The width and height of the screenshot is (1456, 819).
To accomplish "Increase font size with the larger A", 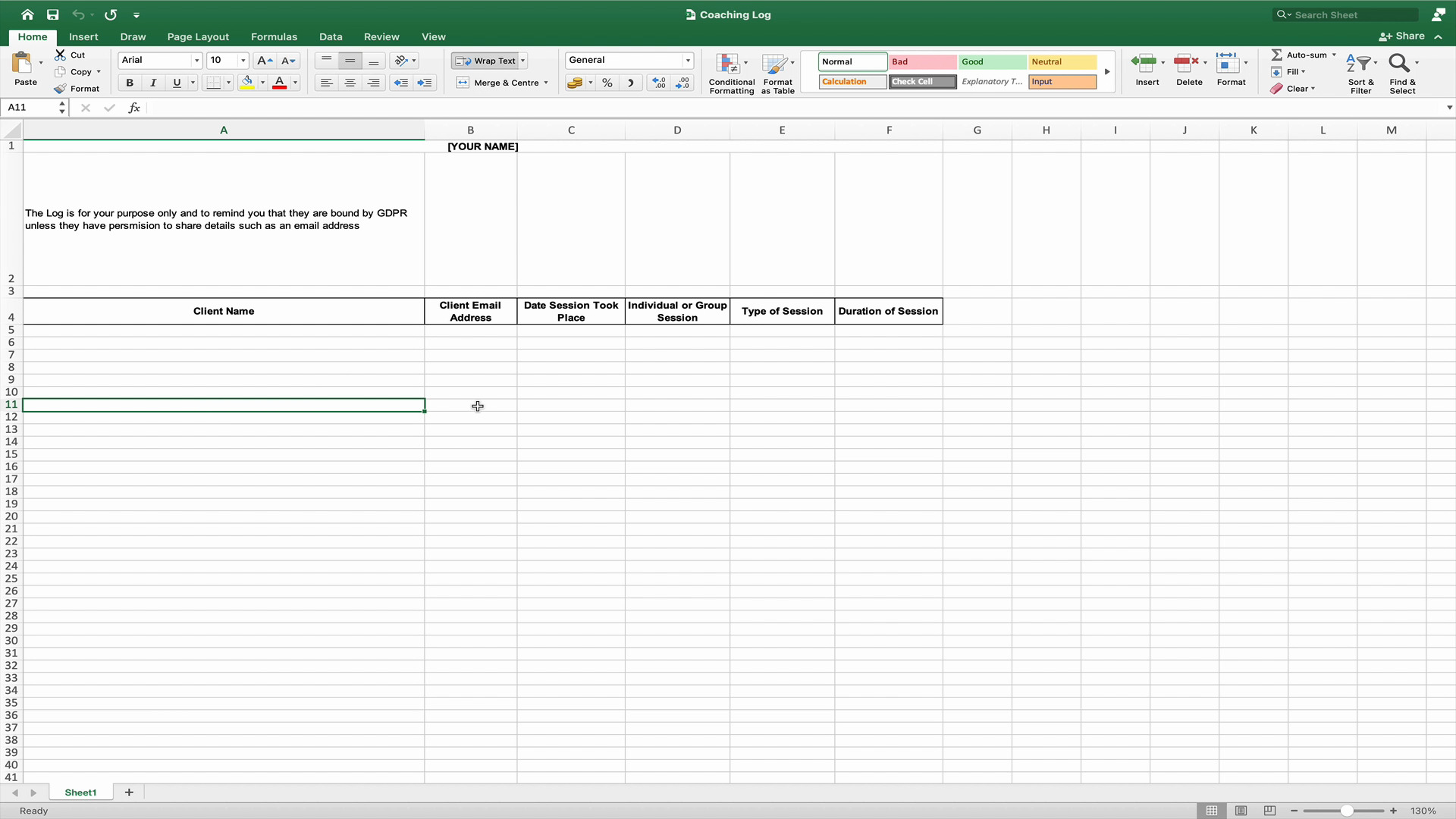I will tap(264, 61).
